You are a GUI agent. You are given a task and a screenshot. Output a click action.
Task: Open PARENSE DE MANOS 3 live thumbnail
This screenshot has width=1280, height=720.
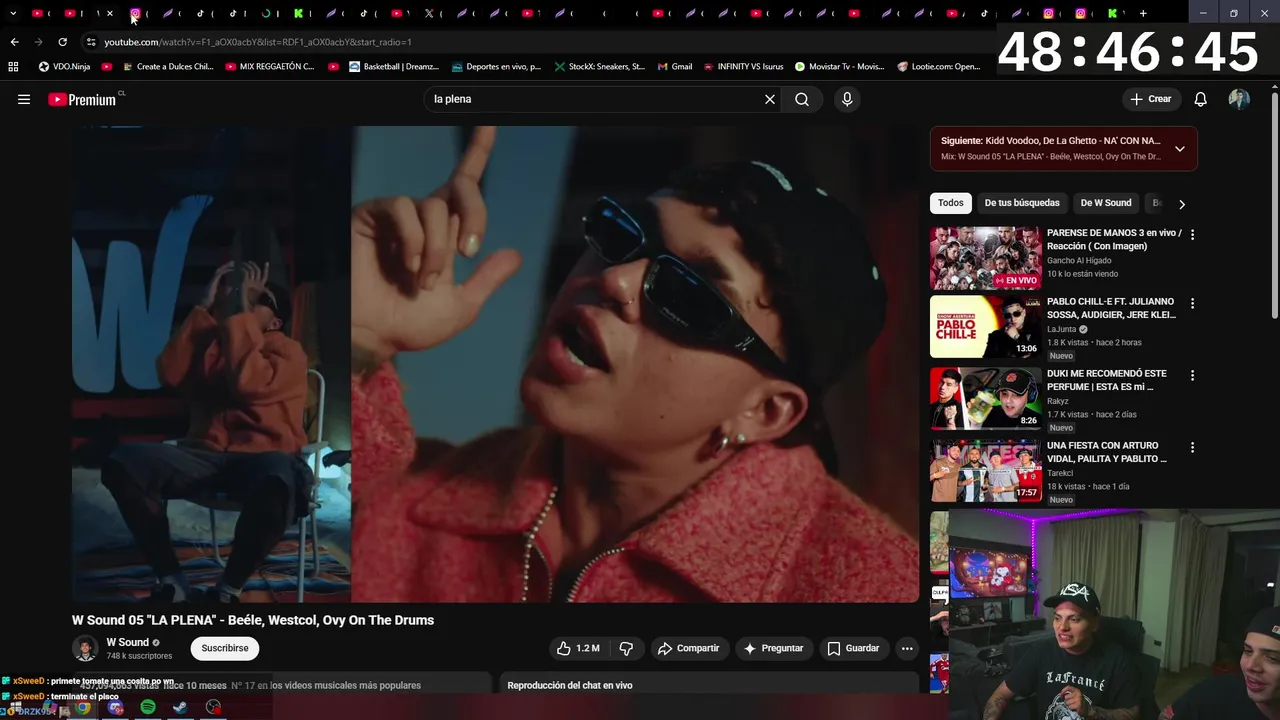click(985, 258)
